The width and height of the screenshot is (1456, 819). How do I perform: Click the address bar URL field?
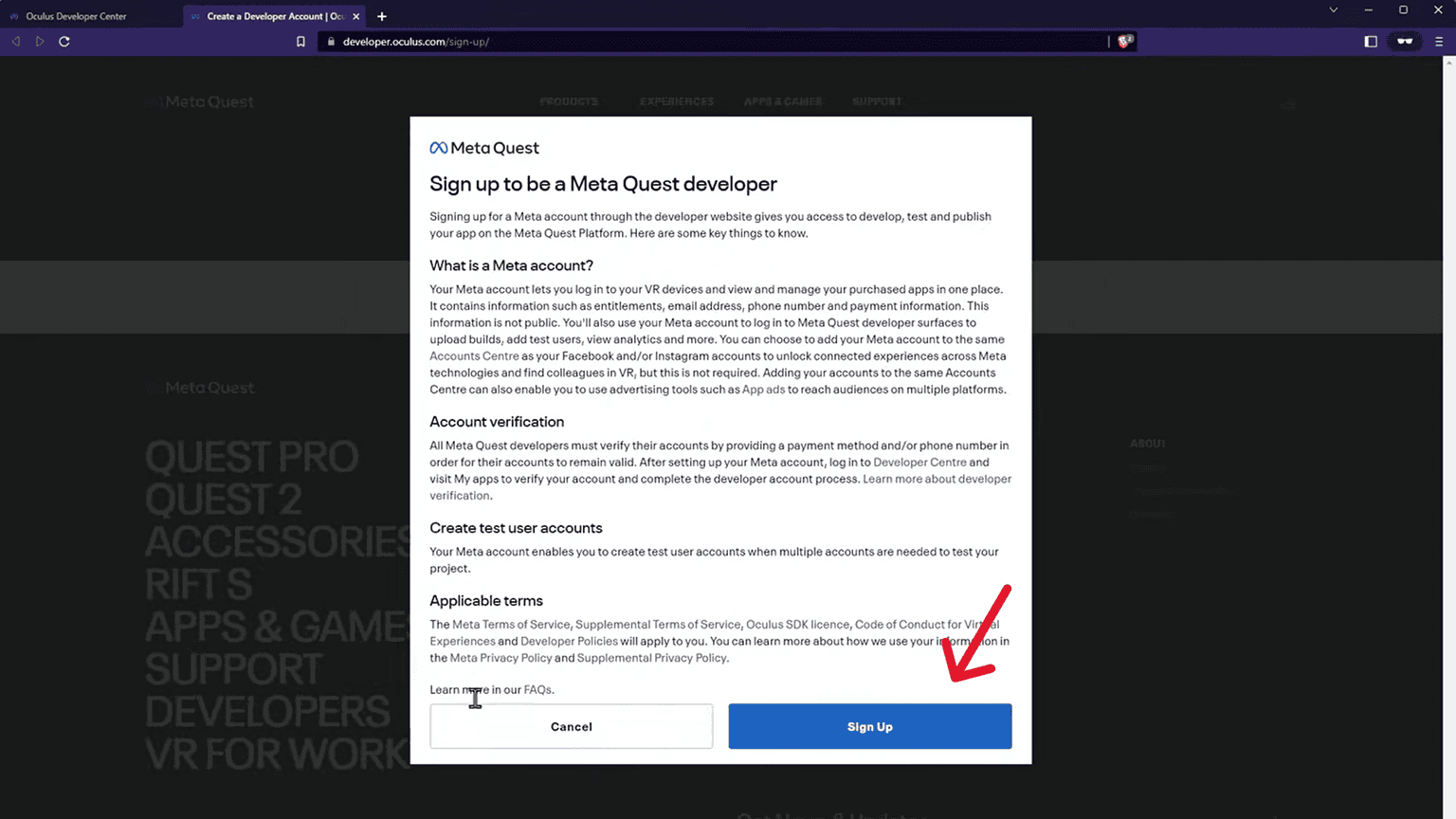(711, 42)
